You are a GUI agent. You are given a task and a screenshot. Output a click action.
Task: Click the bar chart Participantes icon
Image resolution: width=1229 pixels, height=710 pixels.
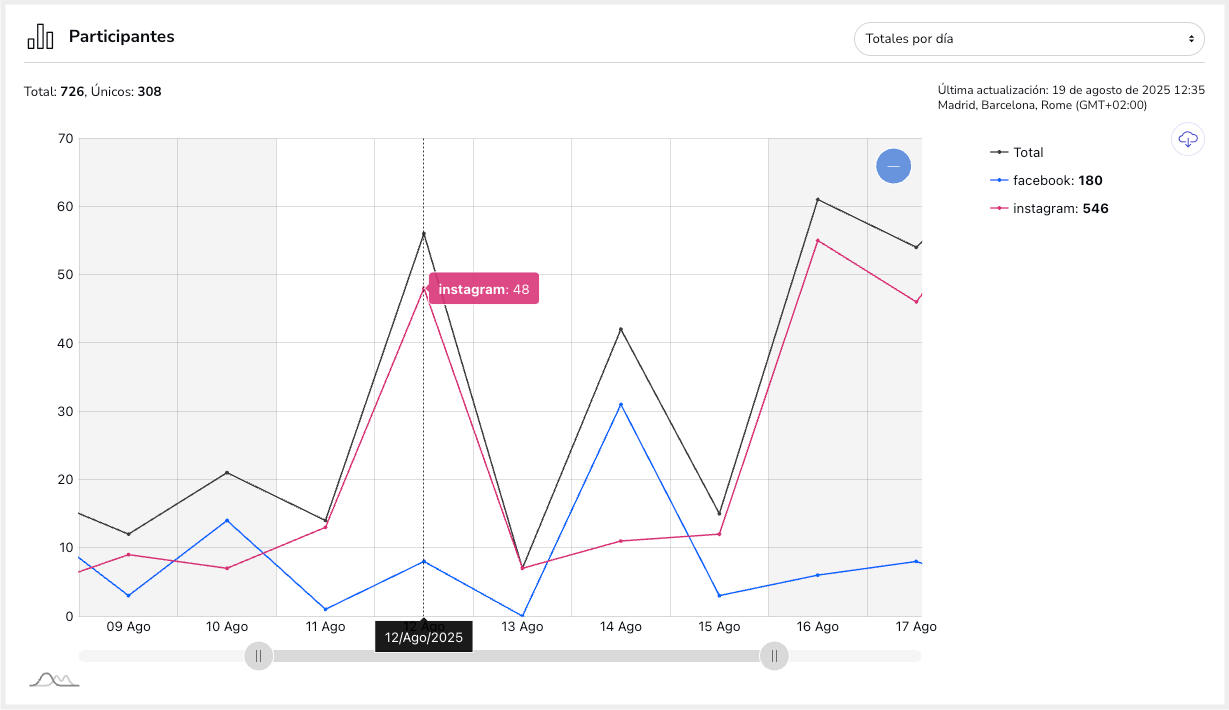40,37
